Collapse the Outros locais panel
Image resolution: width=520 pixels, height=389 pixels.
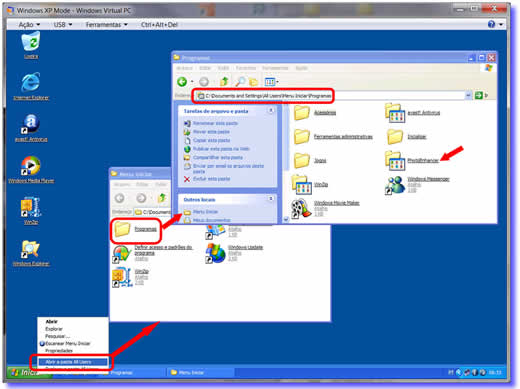(271, 199)
